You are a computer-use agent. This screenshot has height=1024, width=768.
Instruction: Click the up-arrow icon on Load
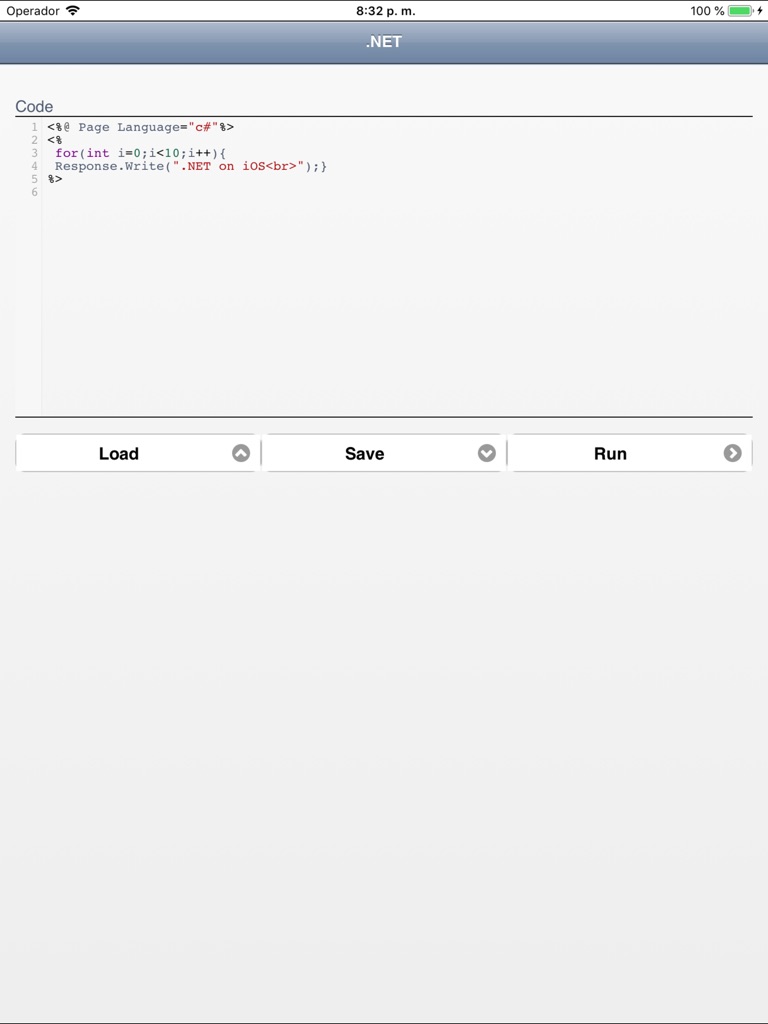pos(241,453)
